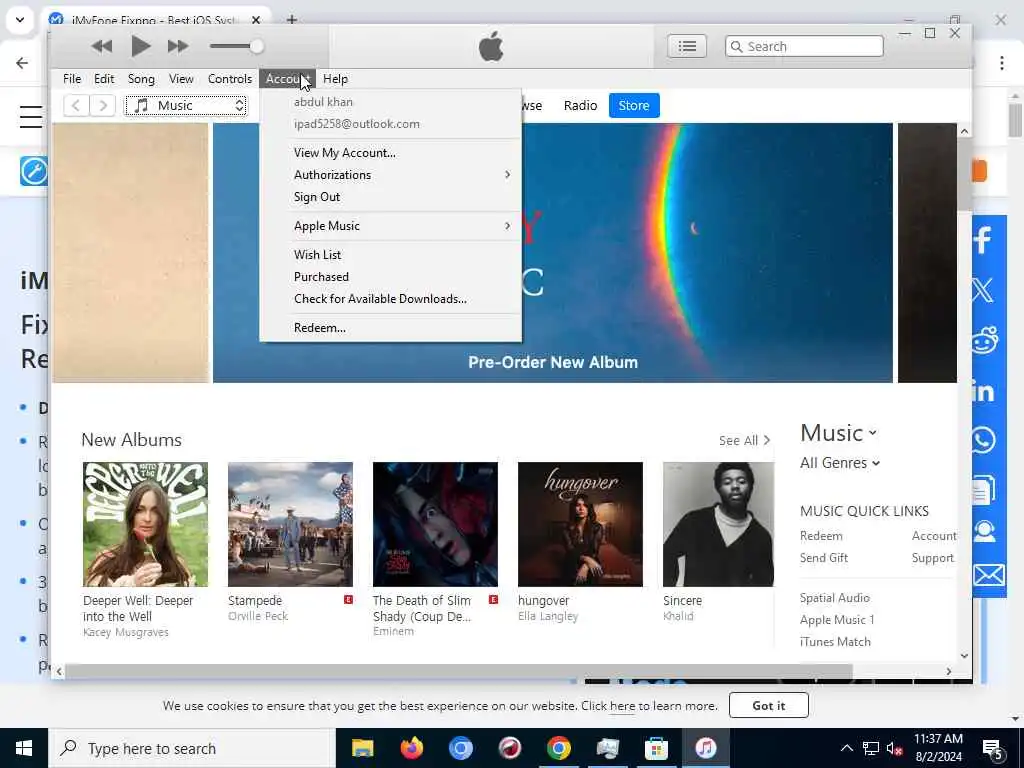Open the Up Next list icon
The height and width of the screenshot is (768, 1024).
click(687, 46)
